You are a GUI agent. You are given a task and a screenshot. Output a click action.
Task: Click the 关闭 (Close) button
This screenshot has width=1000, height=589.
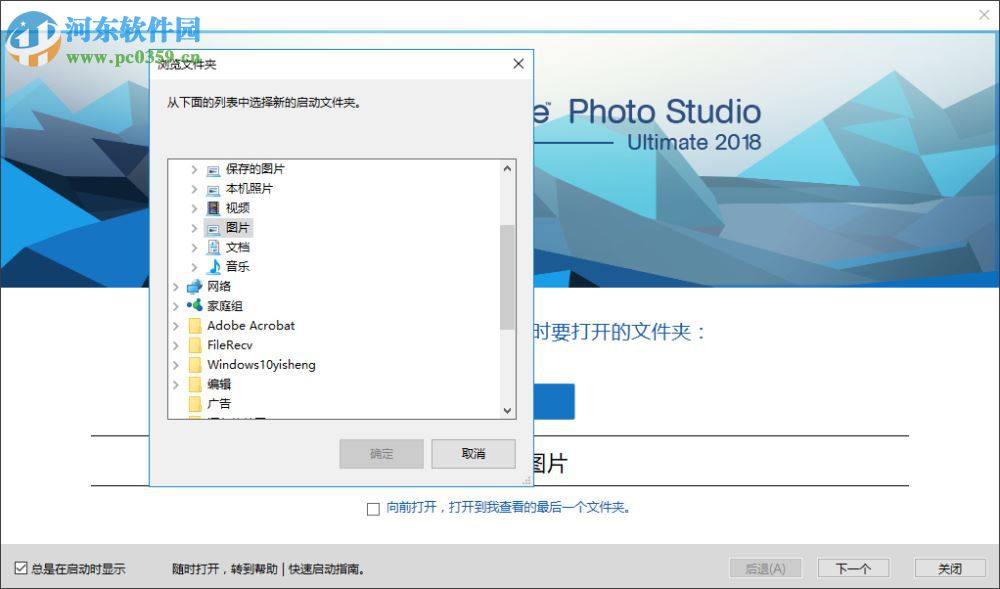(x=951, y=567)
